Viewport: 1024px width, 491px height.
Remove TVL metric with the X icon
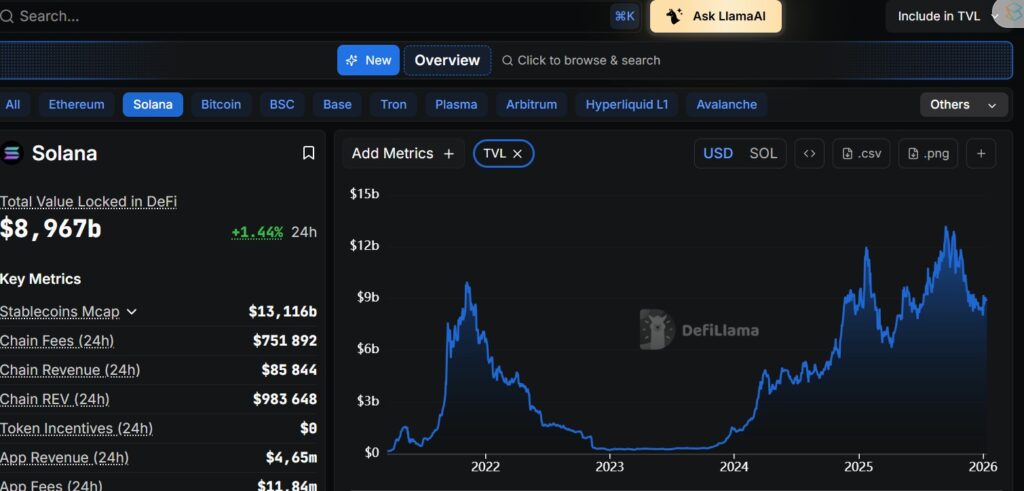[x=518, y=153]
